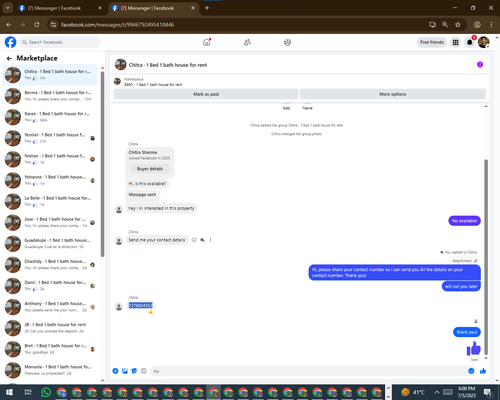Open WhatsApp from the taskbar

tap(46, 392)
